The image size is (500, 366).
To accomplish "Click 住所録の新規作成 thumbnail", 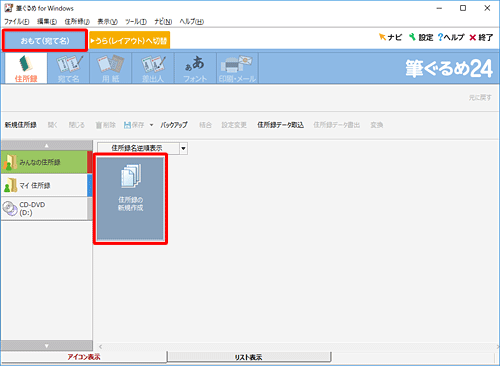I will [x=130, y=199].
